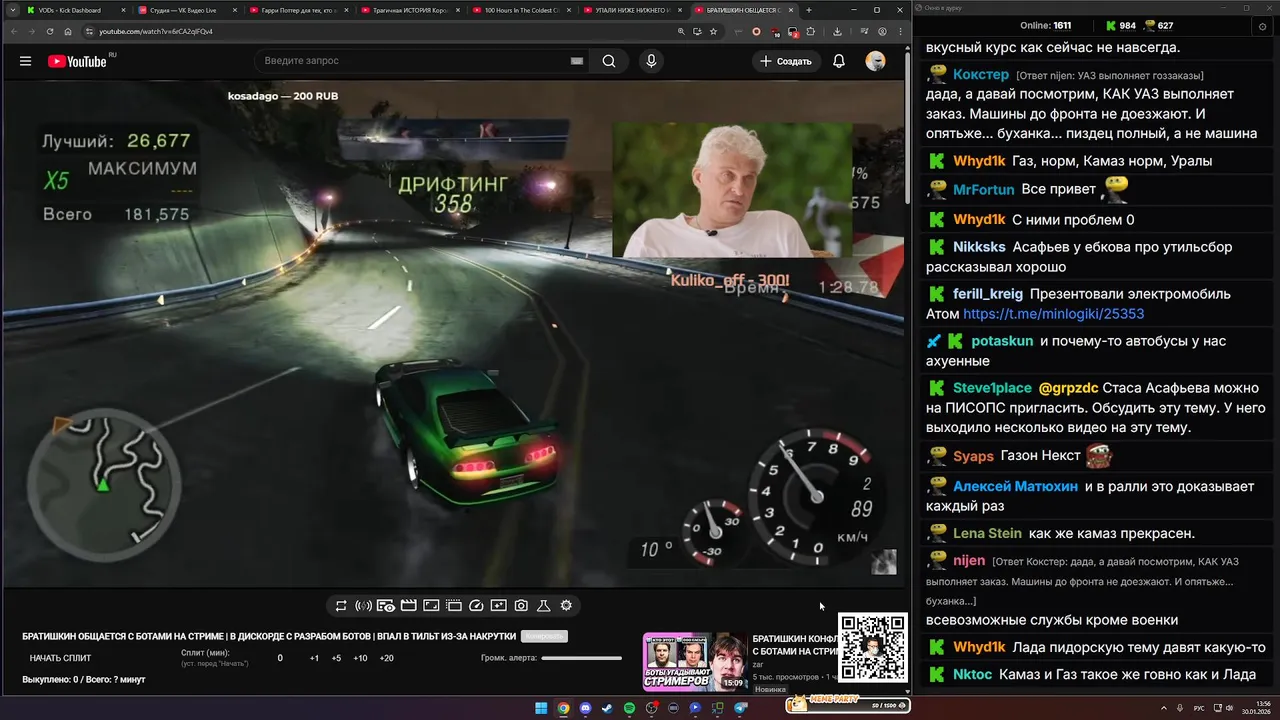
Task: Open the t.me/minlogiki link in chat
Action: click(x=1053, y=314)
